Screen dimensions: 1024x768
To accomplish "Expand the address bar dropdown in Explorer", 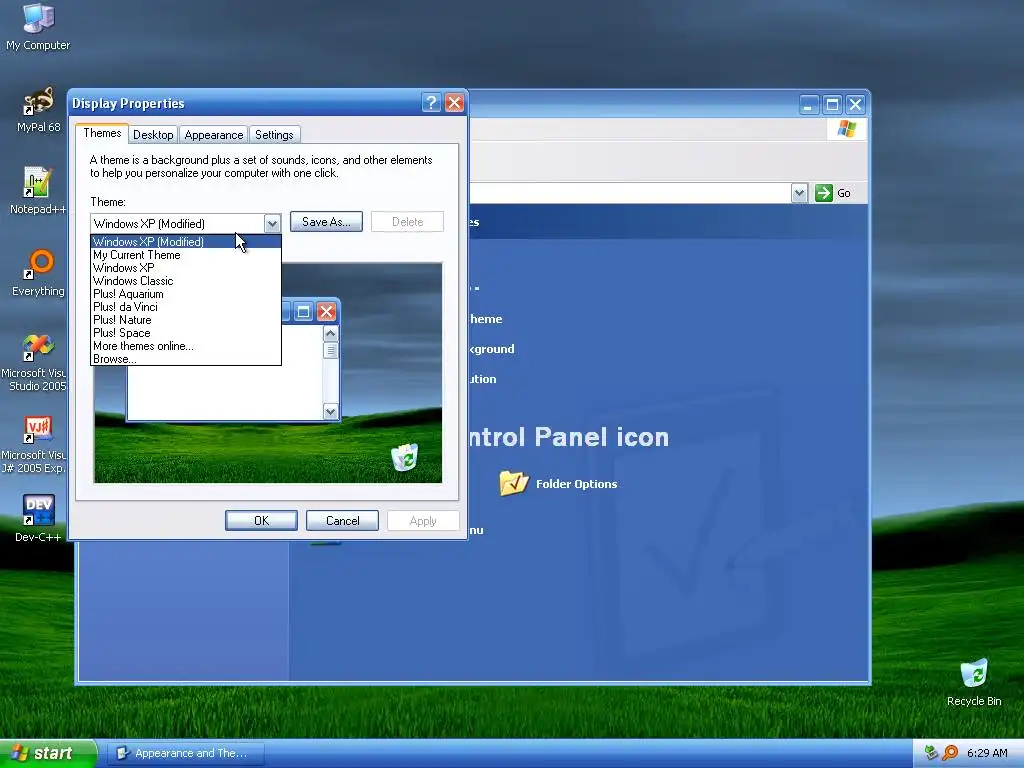I will (799, 193).
